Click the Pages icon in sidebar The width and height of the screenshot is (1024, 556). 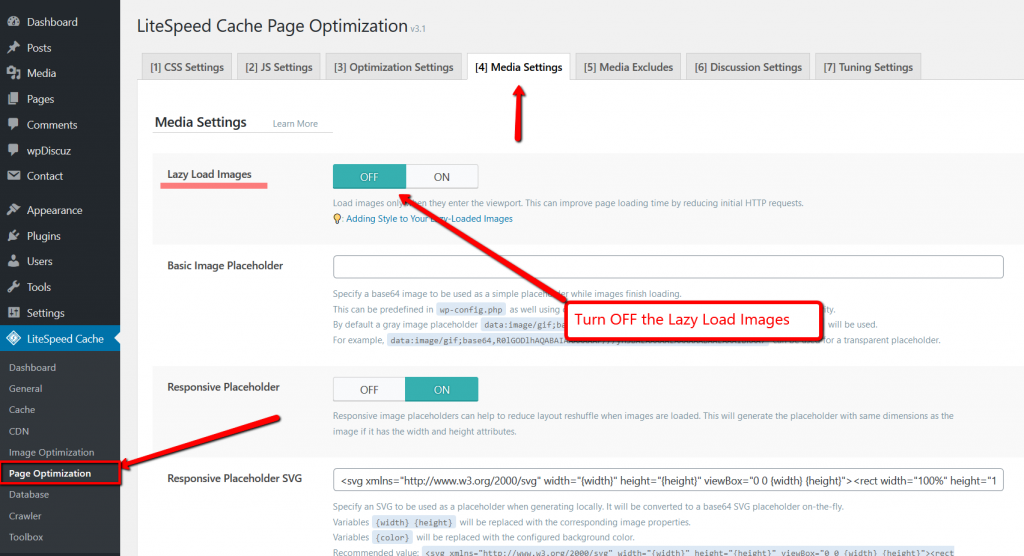(x=13, y=99)
